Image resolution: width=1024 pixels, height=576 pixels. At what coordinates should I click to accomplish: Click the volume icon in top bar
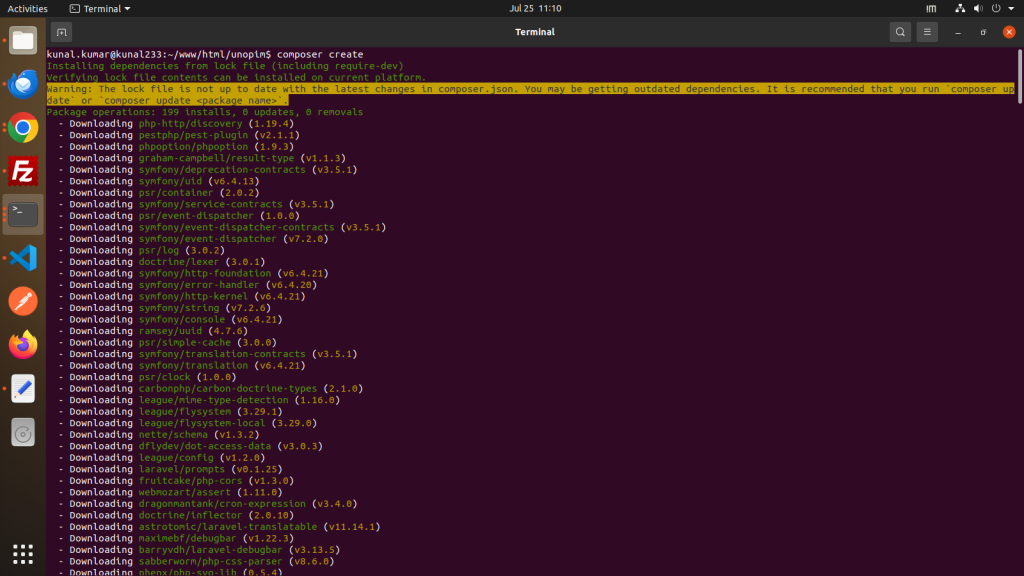click(x=978, y=8)
